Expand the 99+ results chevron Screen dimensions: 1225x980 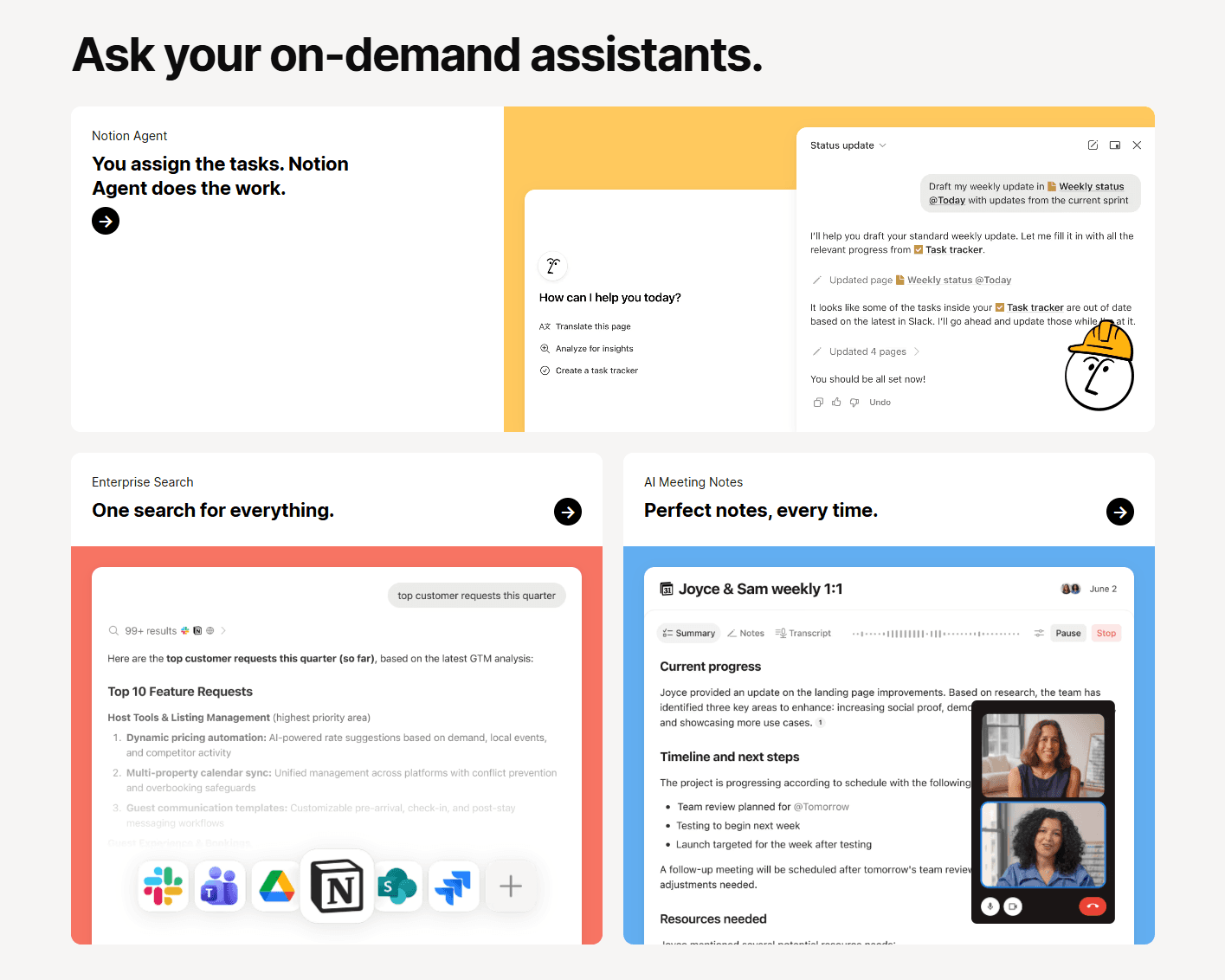[x=223, y=630]
